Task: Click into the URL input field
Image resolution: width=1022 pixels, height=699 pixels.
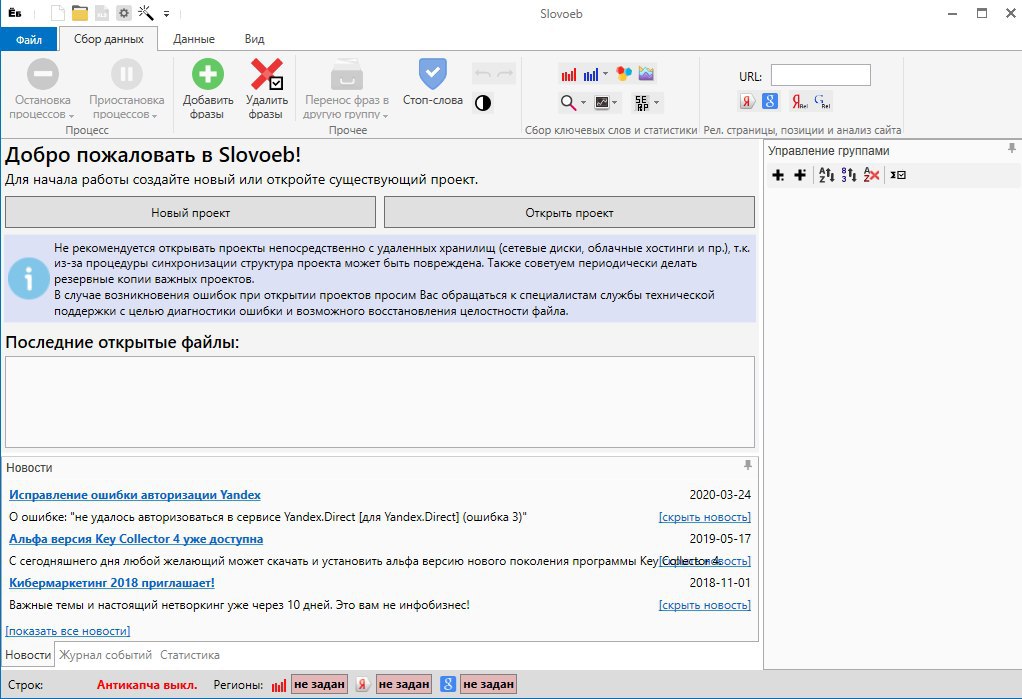Action: click(821, 75)
